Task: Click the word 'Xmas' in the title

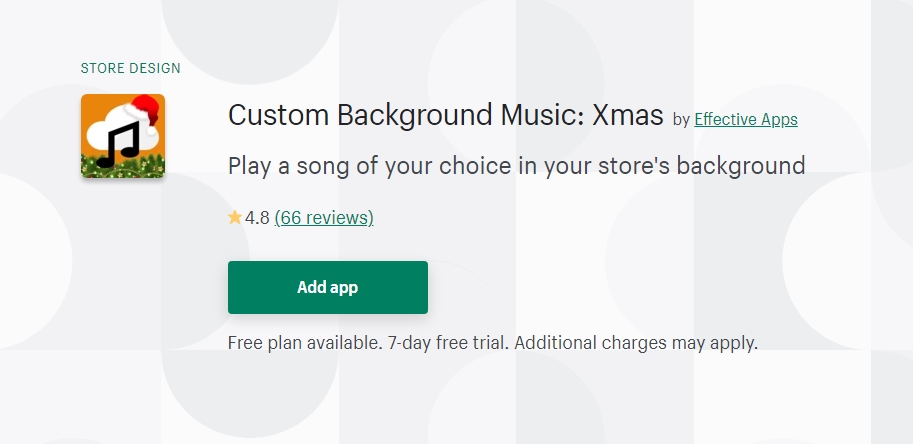Action: 628,115
